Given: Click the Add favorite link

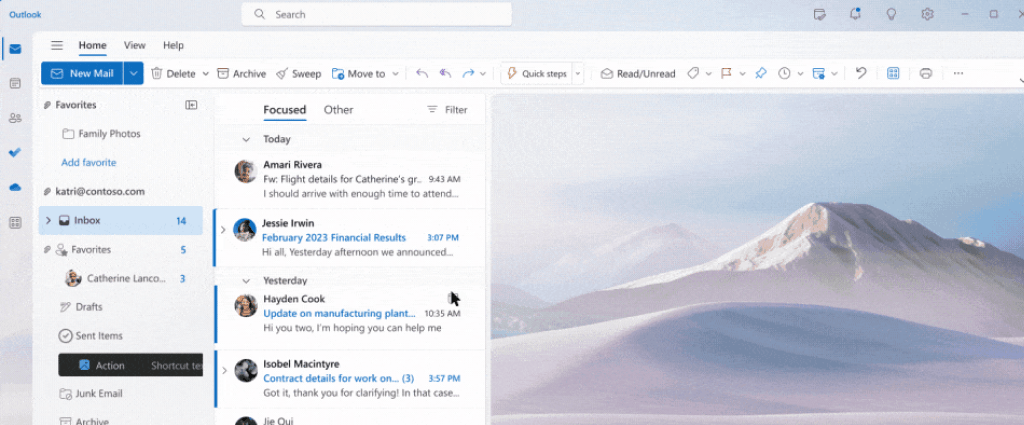Looking at the screenshot, I should click(x=89, y=163).
